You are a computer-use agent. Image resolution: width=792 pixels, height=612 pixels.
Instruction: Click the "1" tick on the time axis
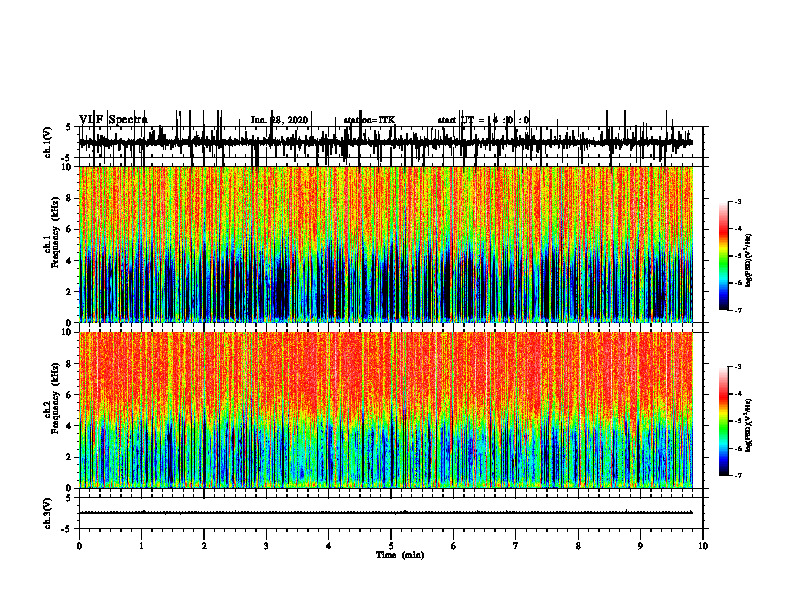(x=141, y=546)
